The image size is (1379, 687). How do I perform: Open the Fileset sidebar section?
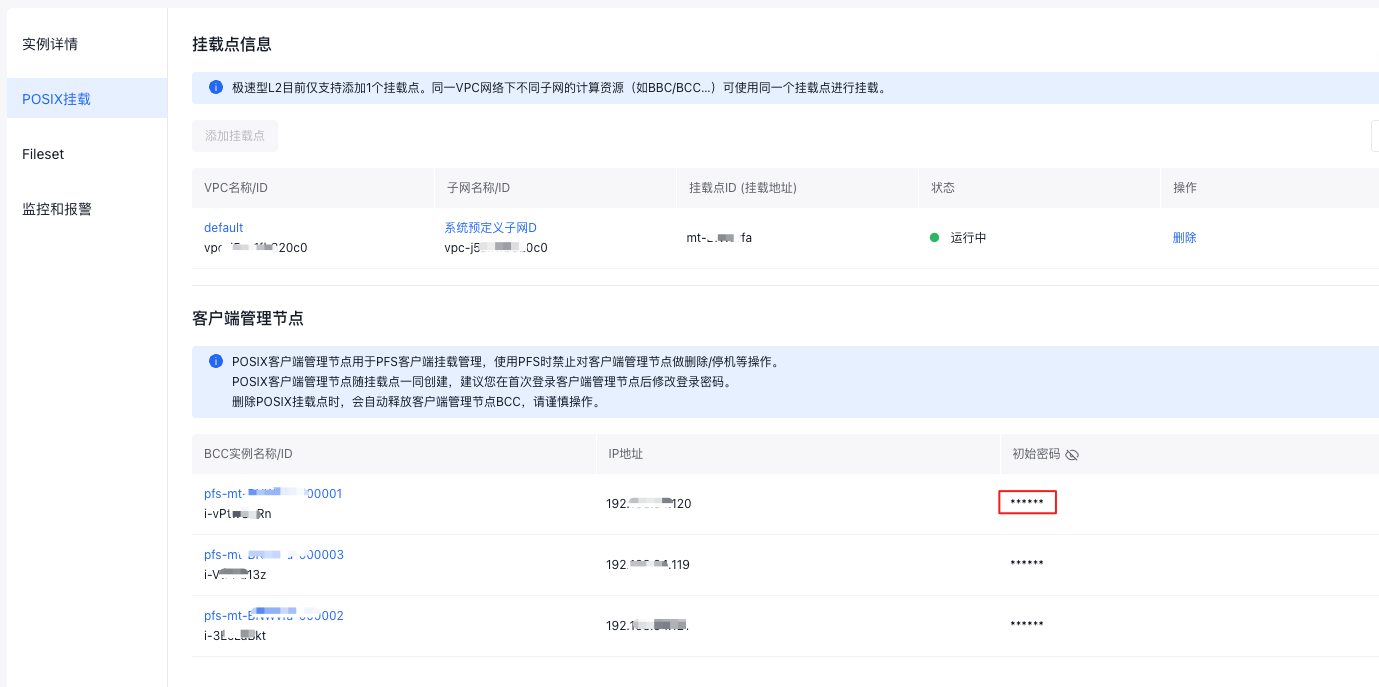point(41,153)
